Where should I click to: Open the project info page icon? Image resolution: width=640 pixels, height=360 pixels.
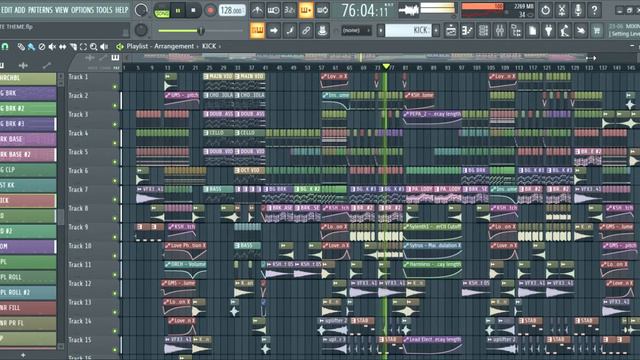tap(532, 30)
